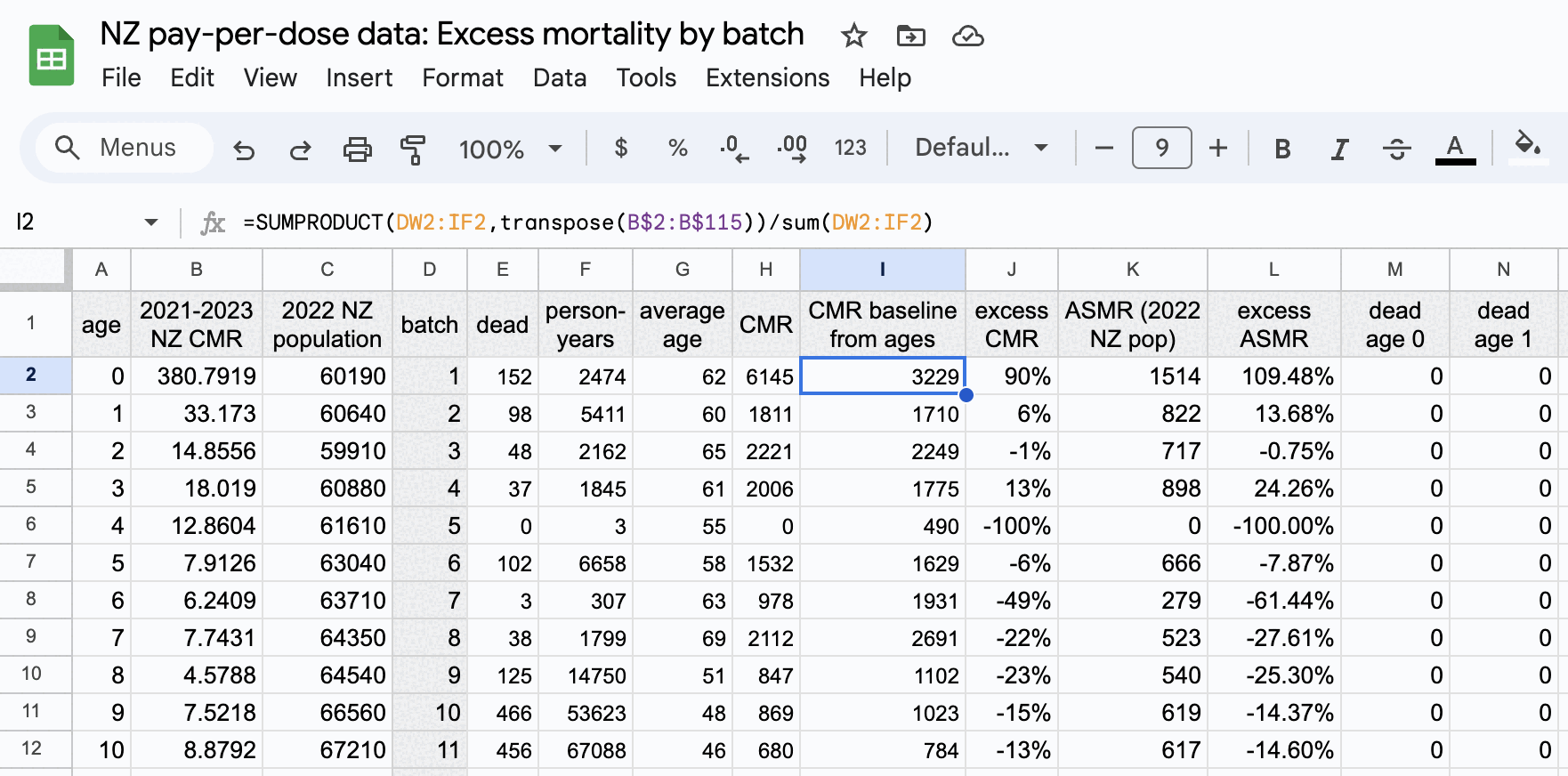Screen dimensions: 1568x776
Task: Format the cell as currency
Action: pyautogui.click(x=621, y=148)
